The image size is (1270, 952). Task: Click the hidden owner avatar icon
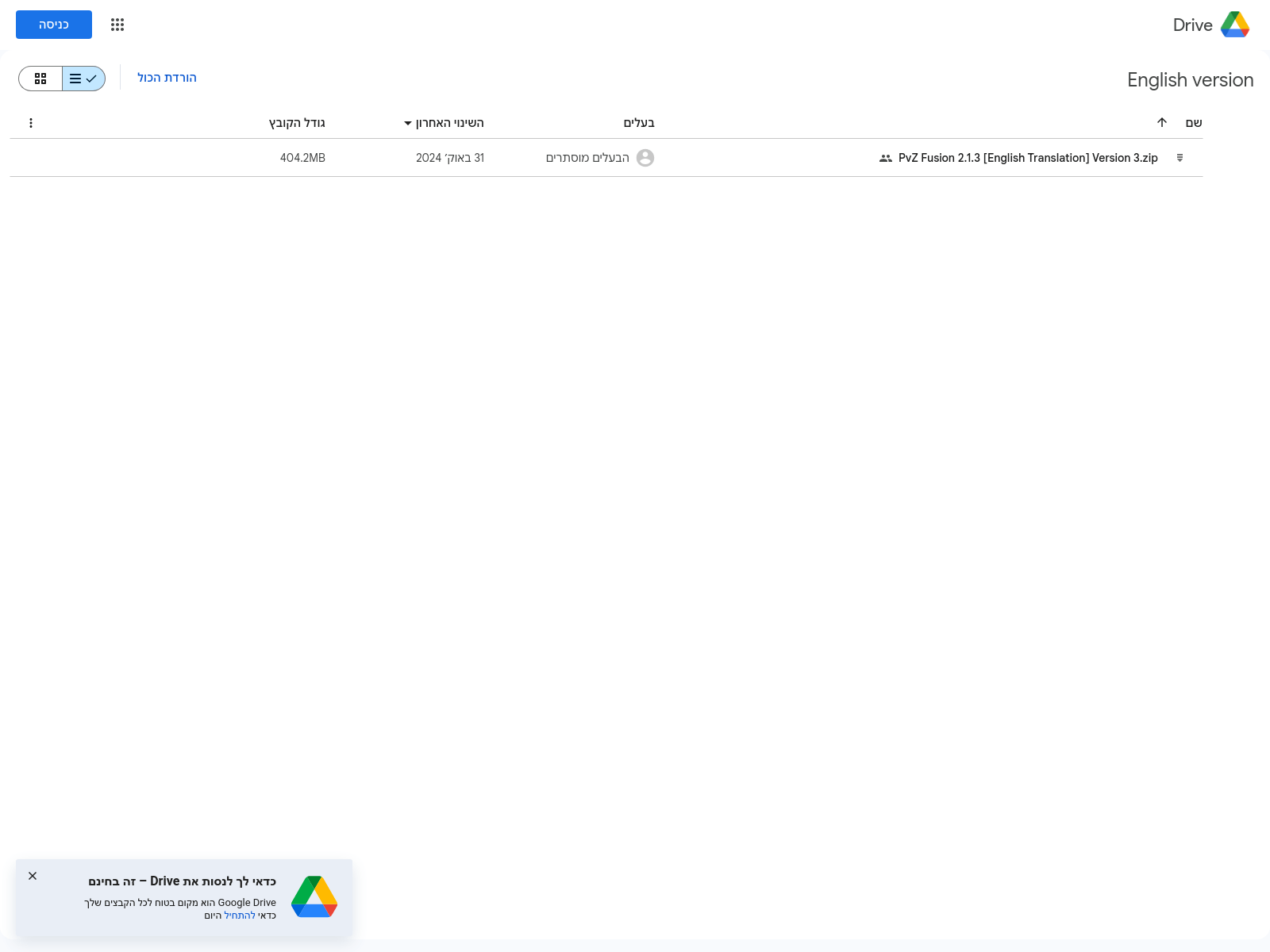645,158
